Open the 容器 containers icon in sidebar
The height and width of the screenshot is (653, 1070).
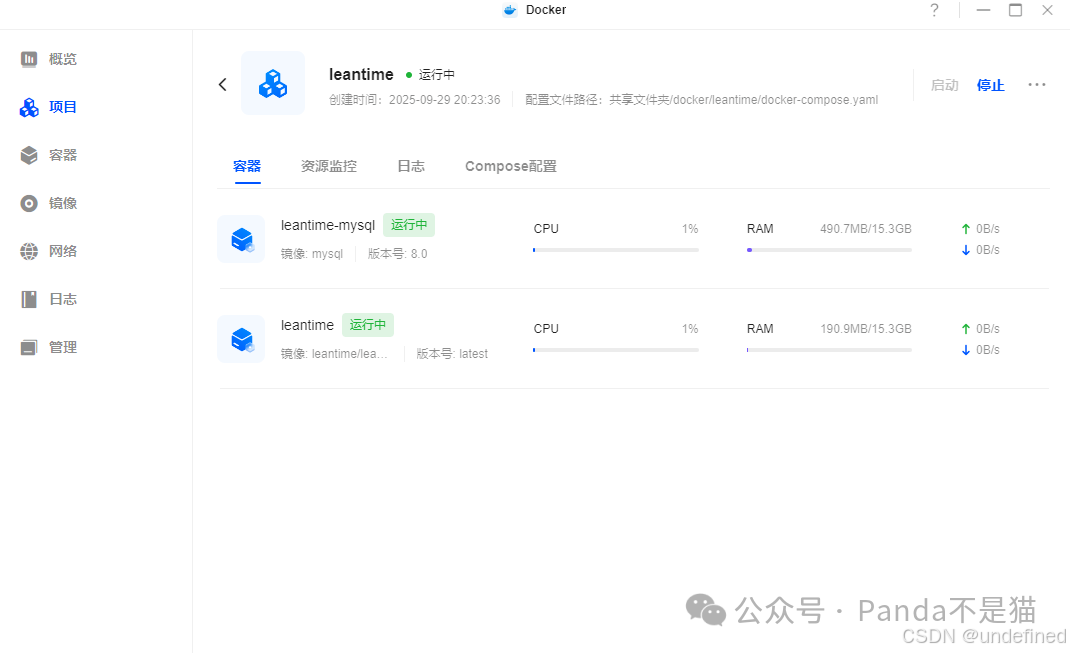(29, 156)
